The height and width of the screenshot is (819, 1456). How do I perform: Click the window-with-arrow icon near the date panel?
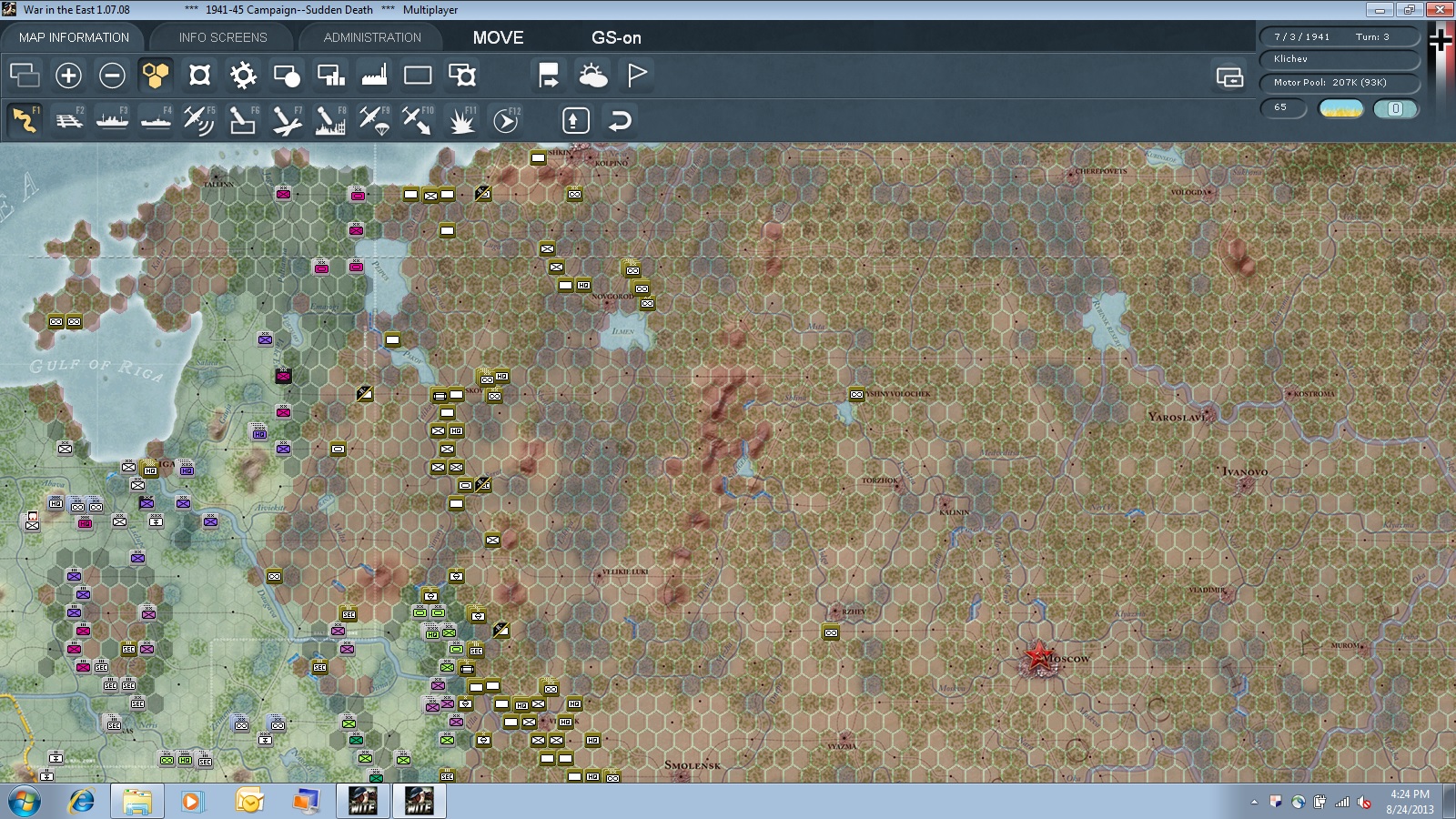(1230, 77)
